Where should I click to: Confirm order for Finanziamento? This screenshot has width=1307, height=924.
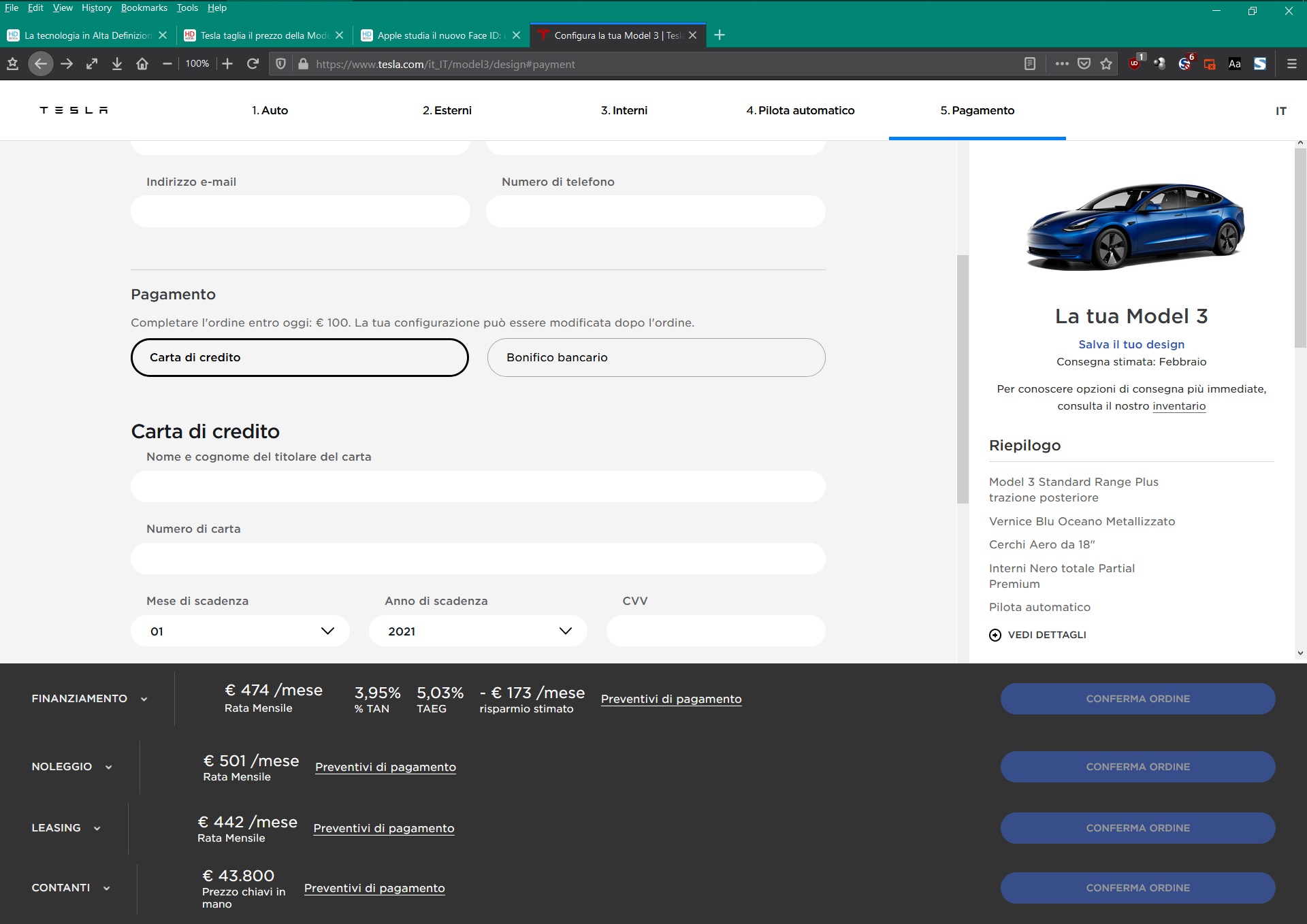tap(1137, 699)
